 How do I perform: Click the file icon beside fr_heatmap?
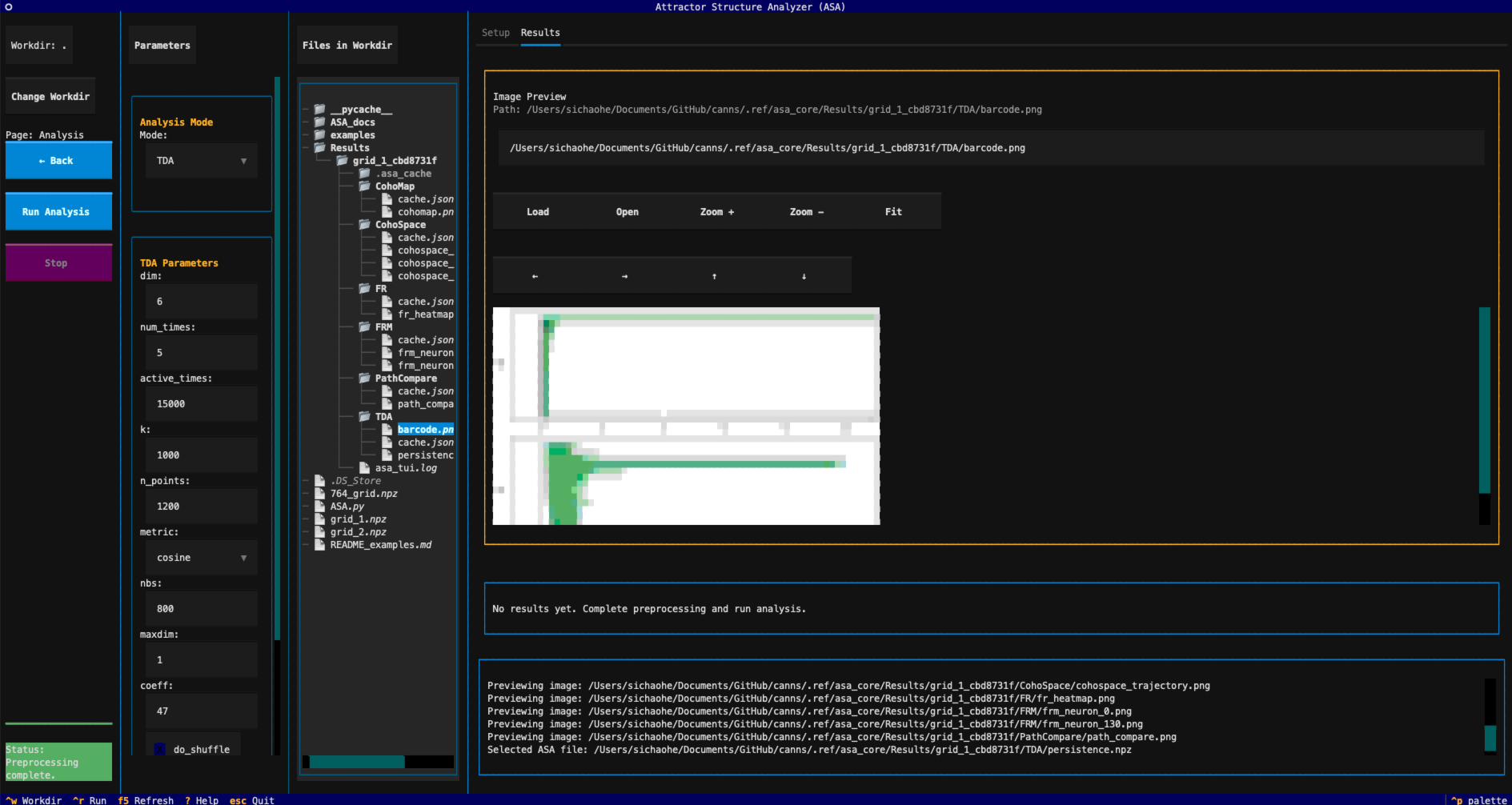click(x=387, y=314)
